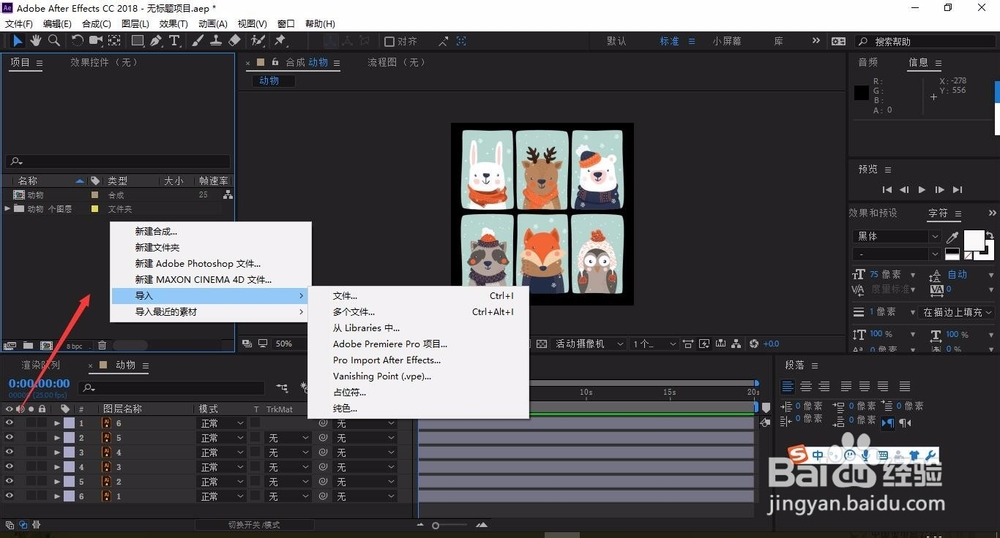1000x538 pixels.
Task: Click the new folder icon in Project panel
Action: point(28,345)
